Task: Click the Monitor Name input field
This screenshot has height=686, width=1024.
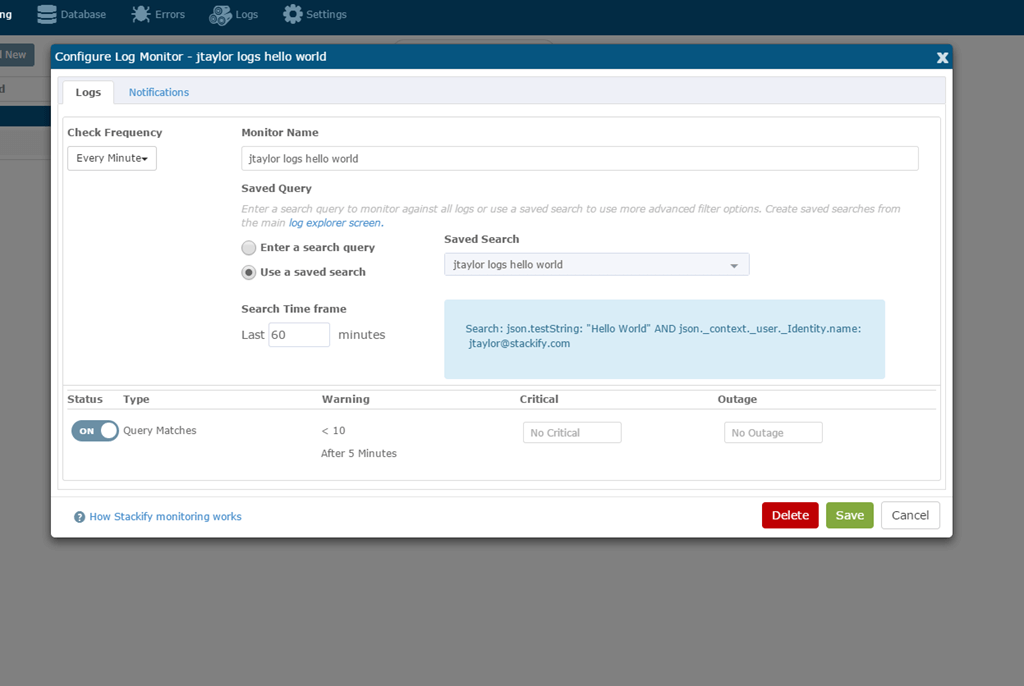Action: (x=580, y=159)
